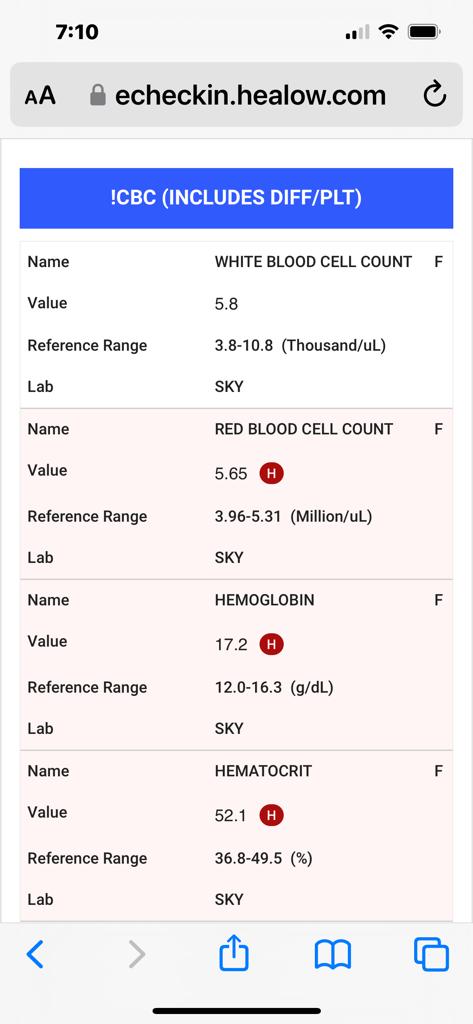This screenshot has height=1024, width=473.
Task: Tap the padlock secure-site icon
Action: click(97, 95)
